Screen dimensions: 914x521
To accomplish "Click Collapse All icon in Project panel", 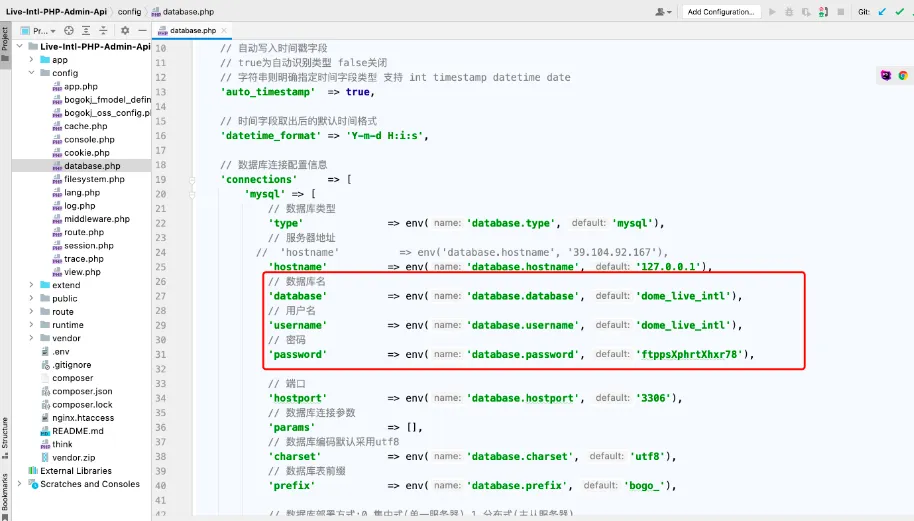I will (103, 30).
